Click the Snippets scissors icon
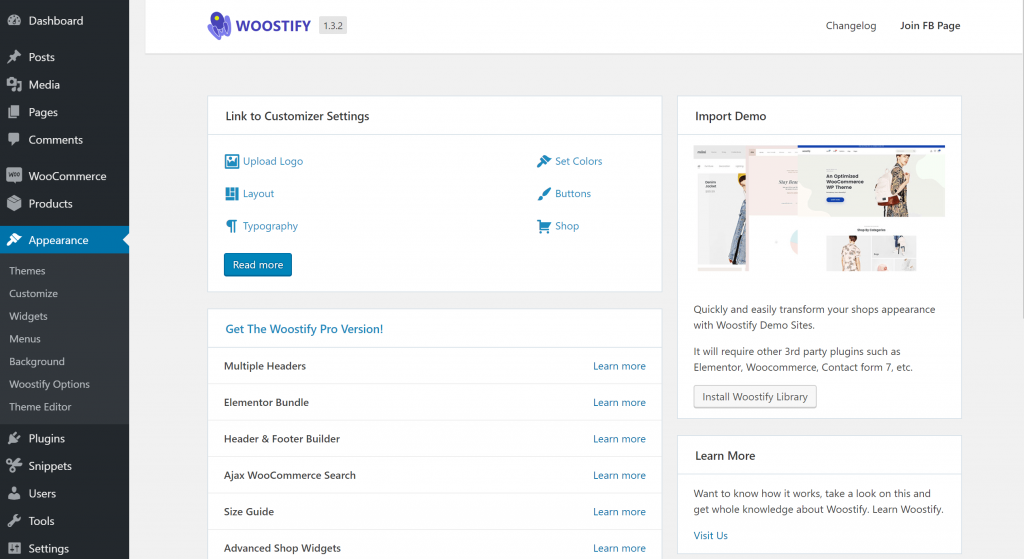 pyautogui.click(x=14, y=466)
